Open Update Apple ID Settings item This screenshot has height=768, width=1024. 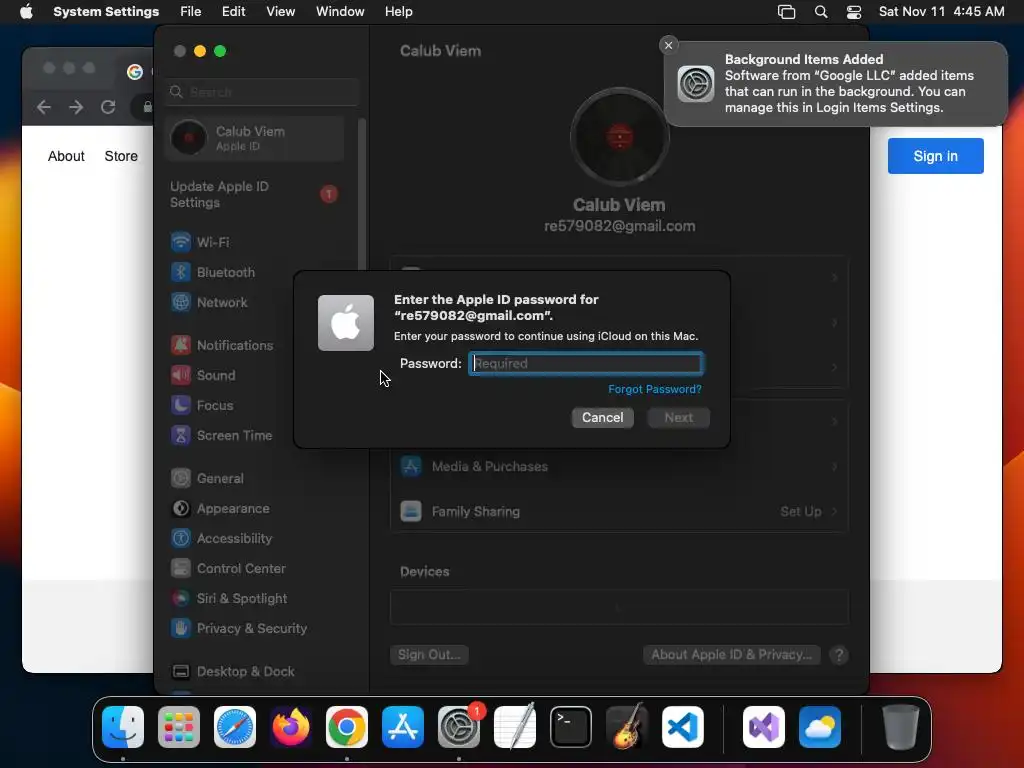click(254, 195)
